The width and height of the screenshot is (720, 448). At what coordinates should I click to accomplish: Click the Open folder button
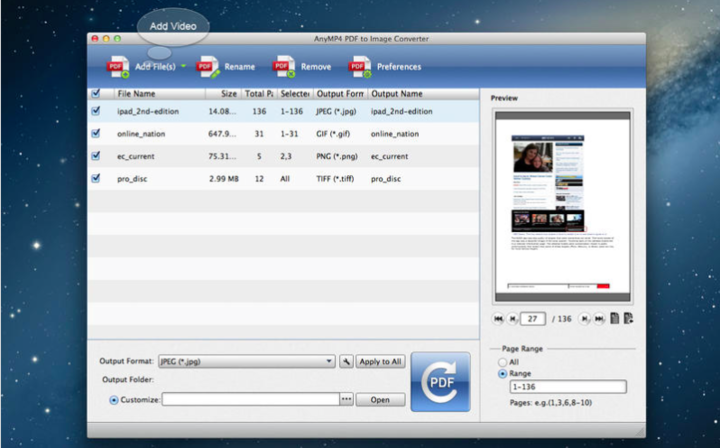pyautogui.click(x=380, y=400)
